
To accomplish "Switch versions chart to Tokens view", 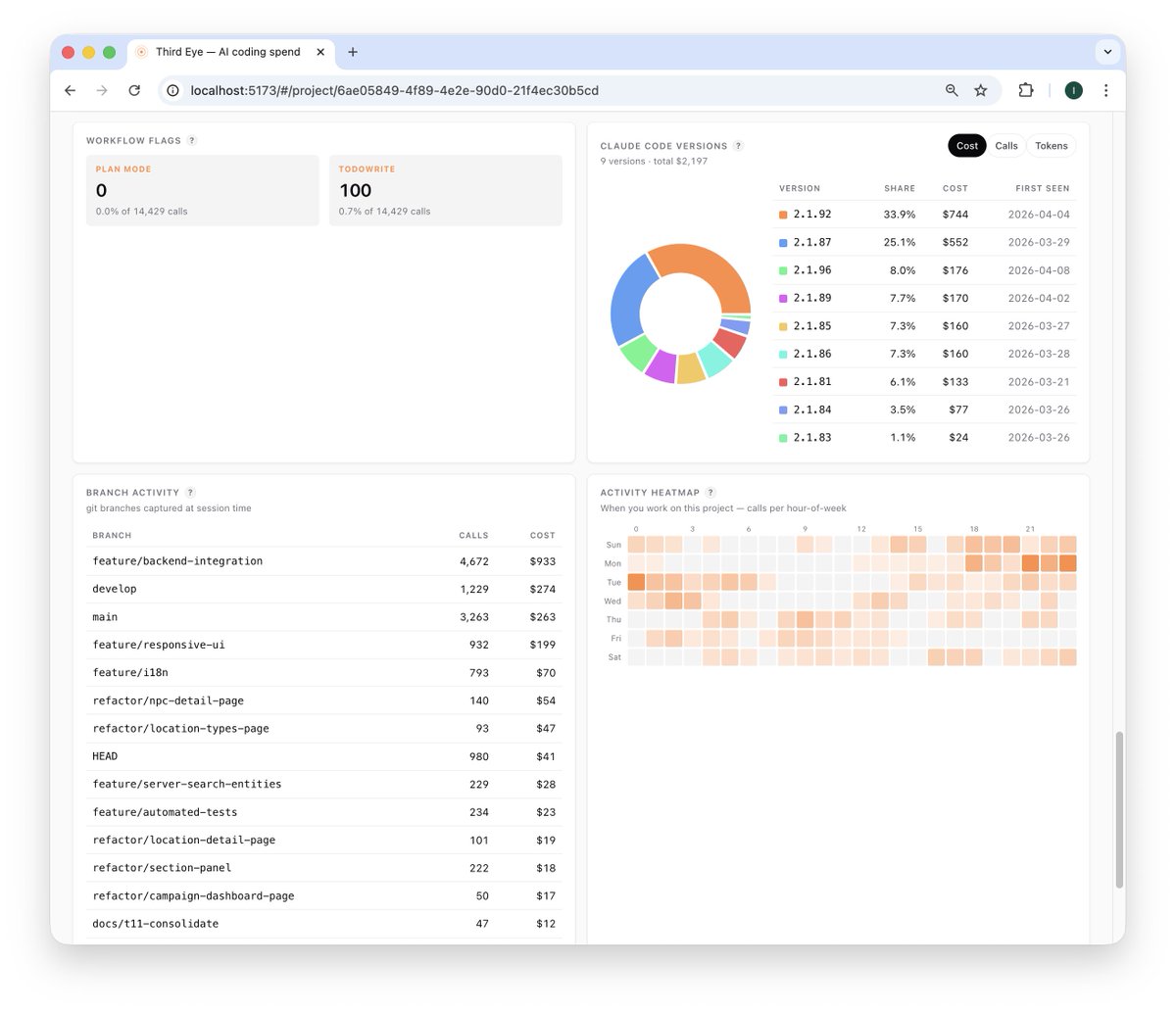I will pyautogui.click(x=1052, y=146).
